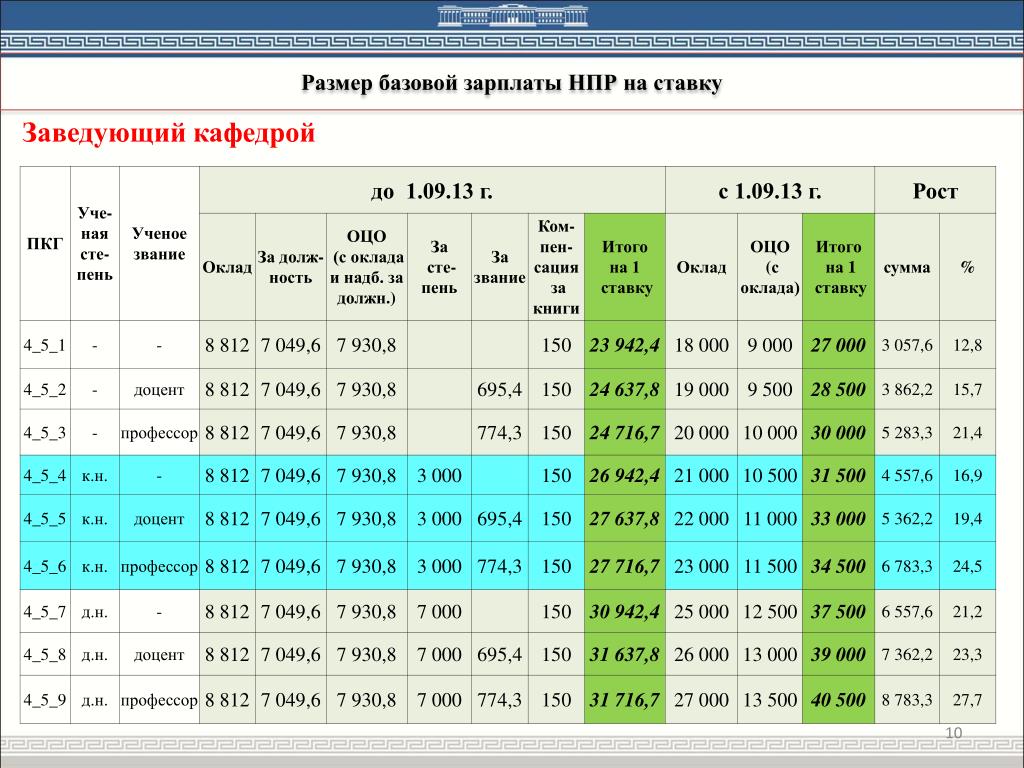Select row label '4_5_4'
Image resolution: width=1024 pixels, height=768 pixels.
point(45,475)
